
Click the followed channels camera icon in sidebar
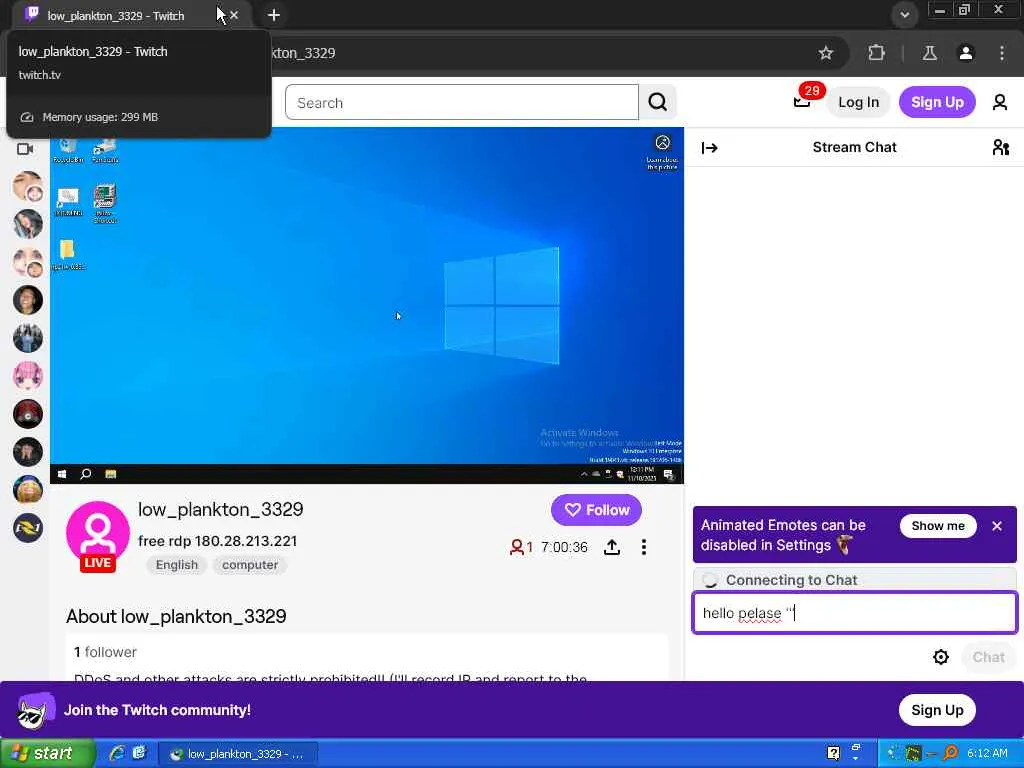point(25,149)
